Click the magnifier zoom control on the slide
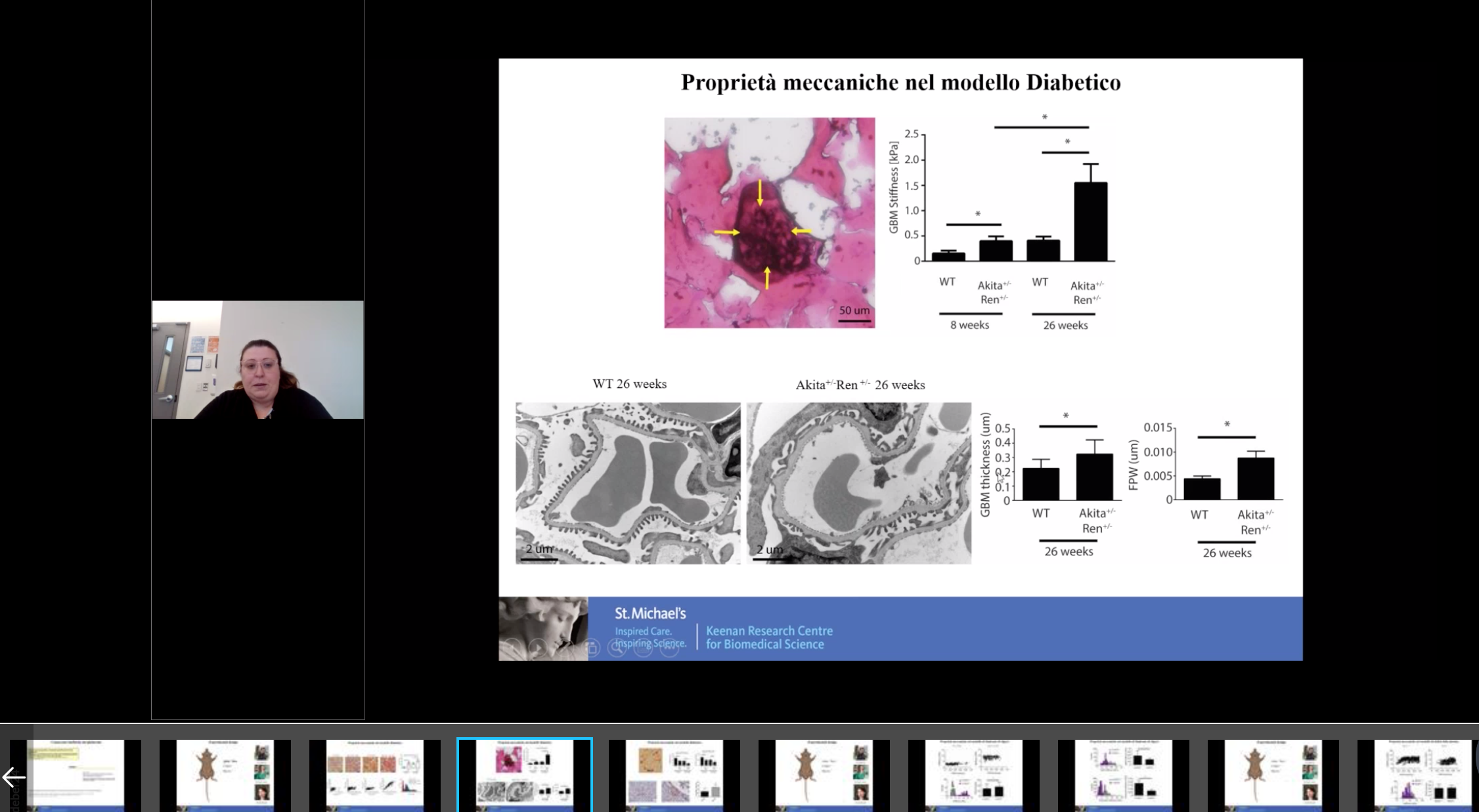Viewport: 1479px width, 812px height. pos(617,648)
